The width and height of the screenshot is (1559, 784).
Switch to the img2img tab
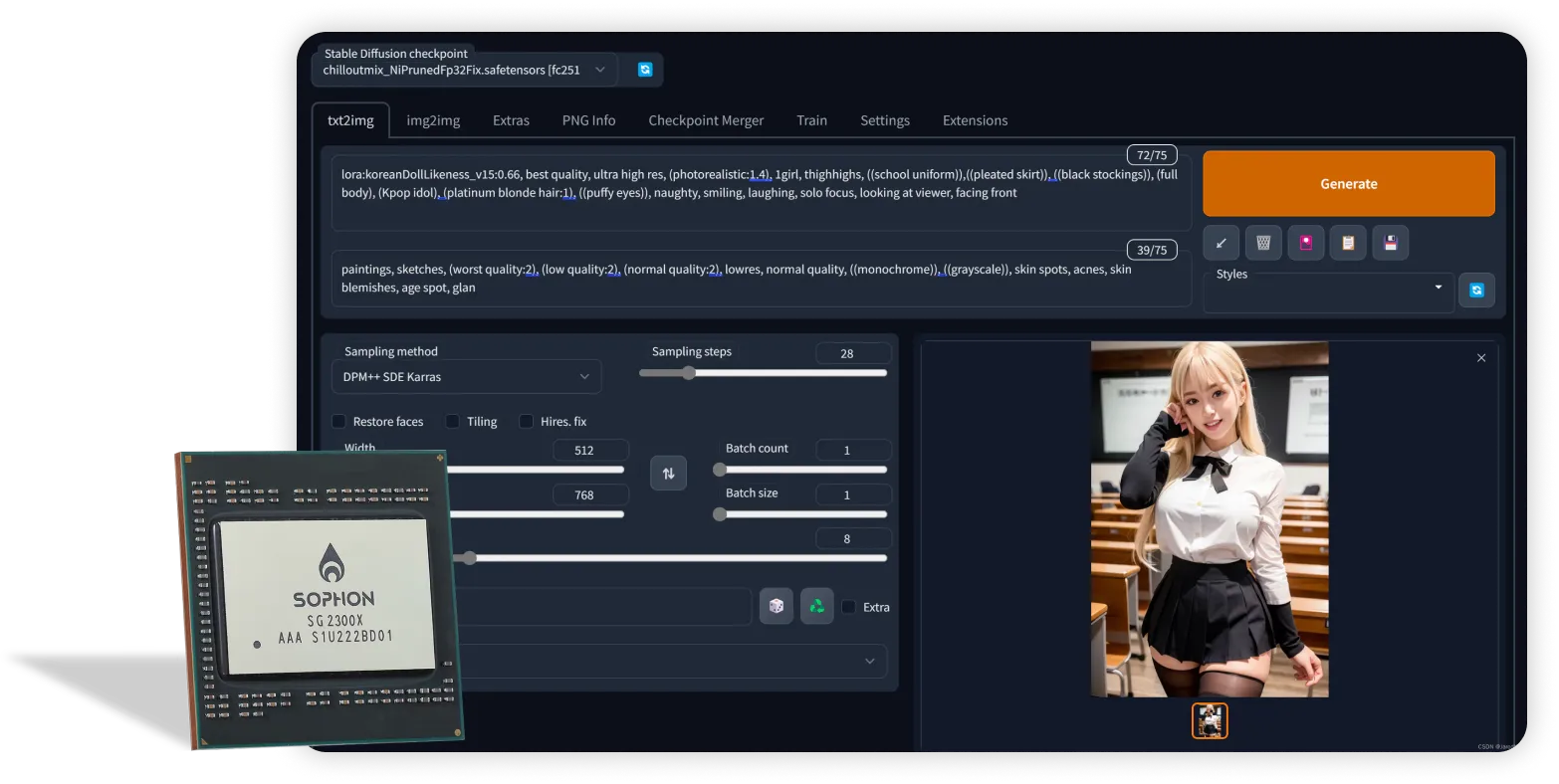pos(433,120)
